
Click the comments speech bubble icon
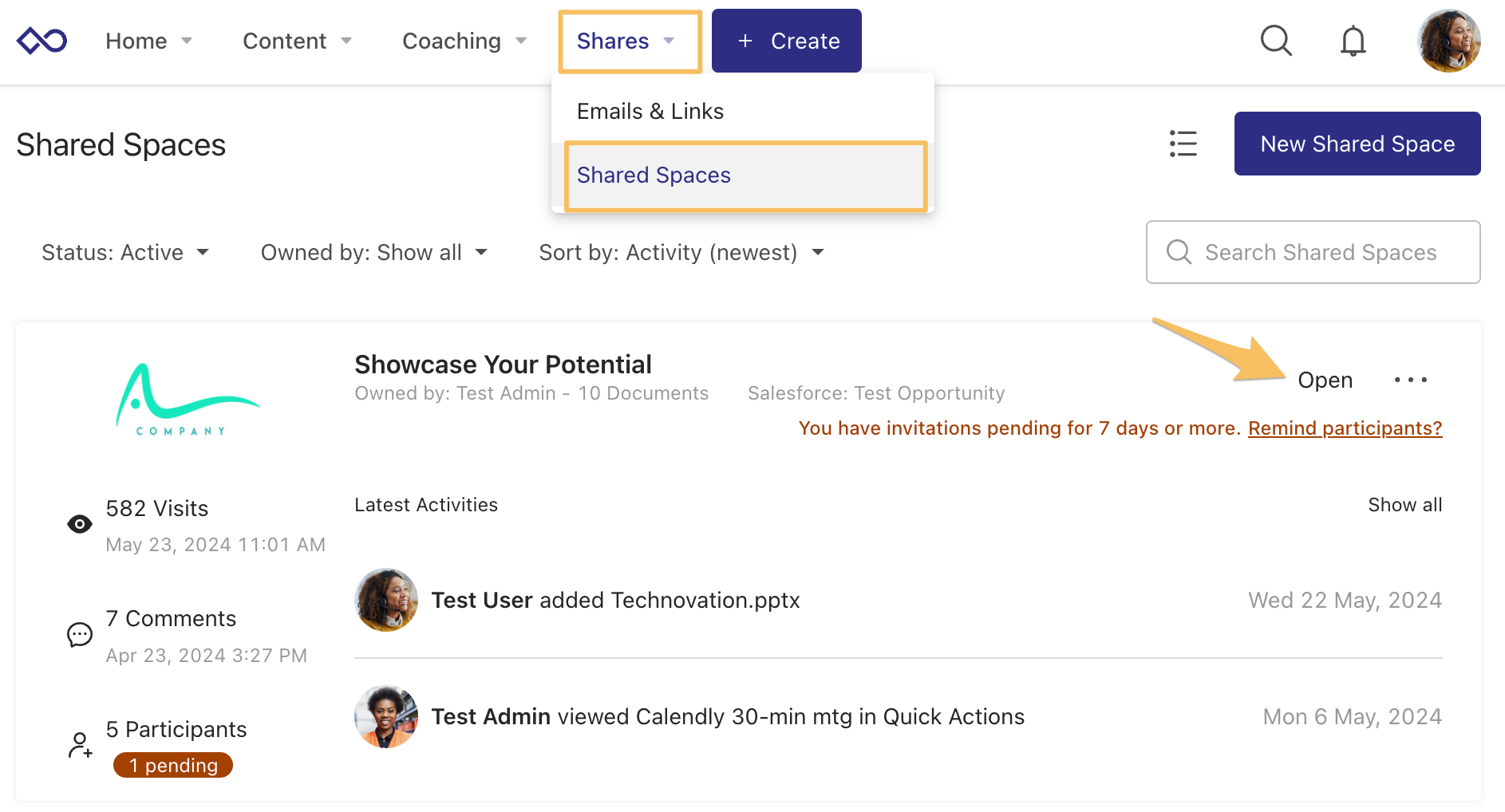point(80,635)
